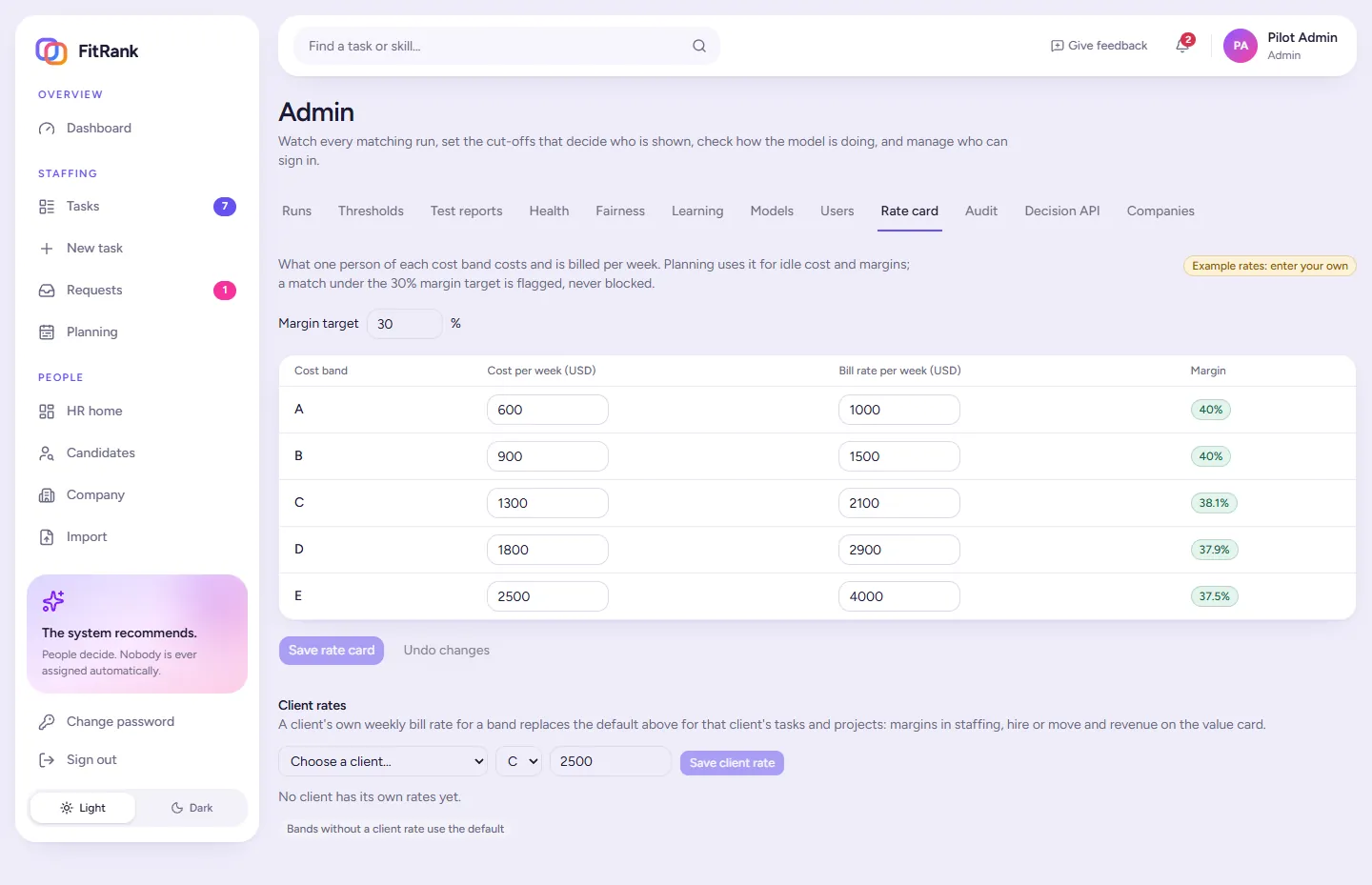
Task: Open the Runs tab
Action: [x=297, y=211]
